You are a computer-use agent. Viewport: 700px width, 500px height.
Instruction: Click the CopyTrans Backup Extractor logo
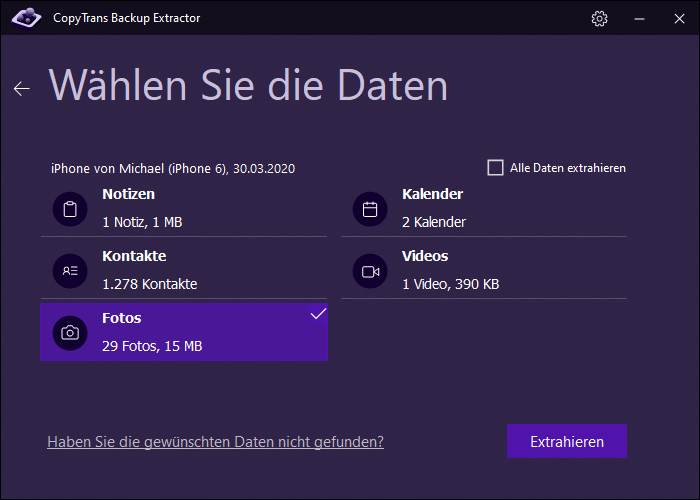click(x=26, y=18)
